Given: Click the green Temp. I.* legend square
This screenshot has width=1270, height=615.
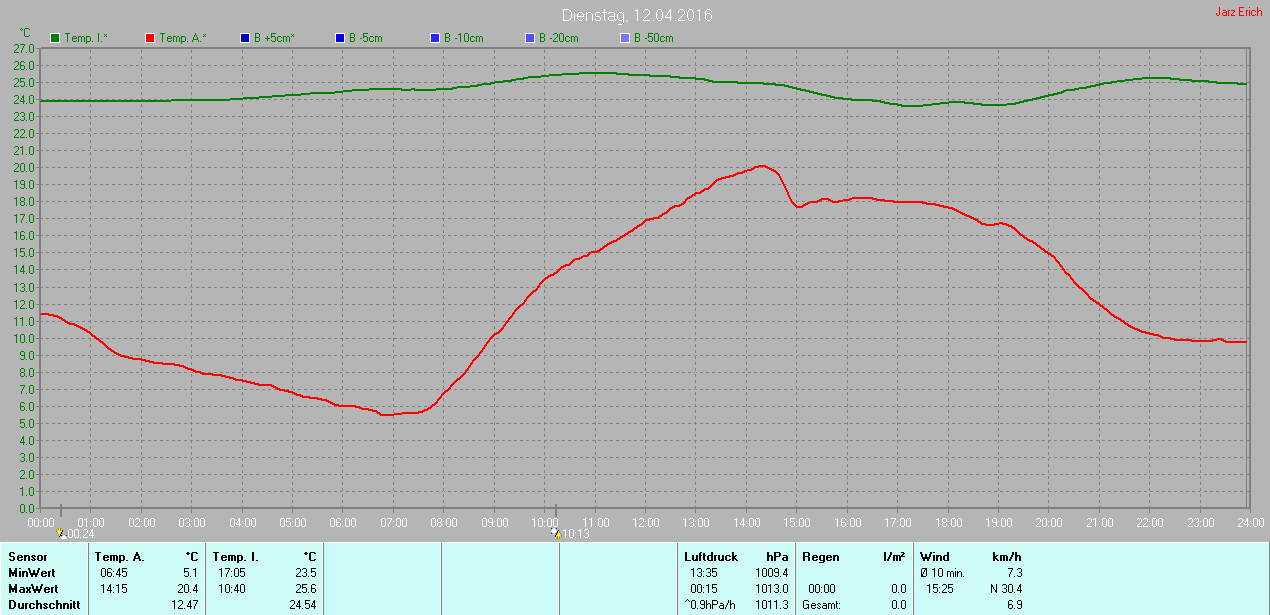Looking at the screenshot, I should (56, 38).
